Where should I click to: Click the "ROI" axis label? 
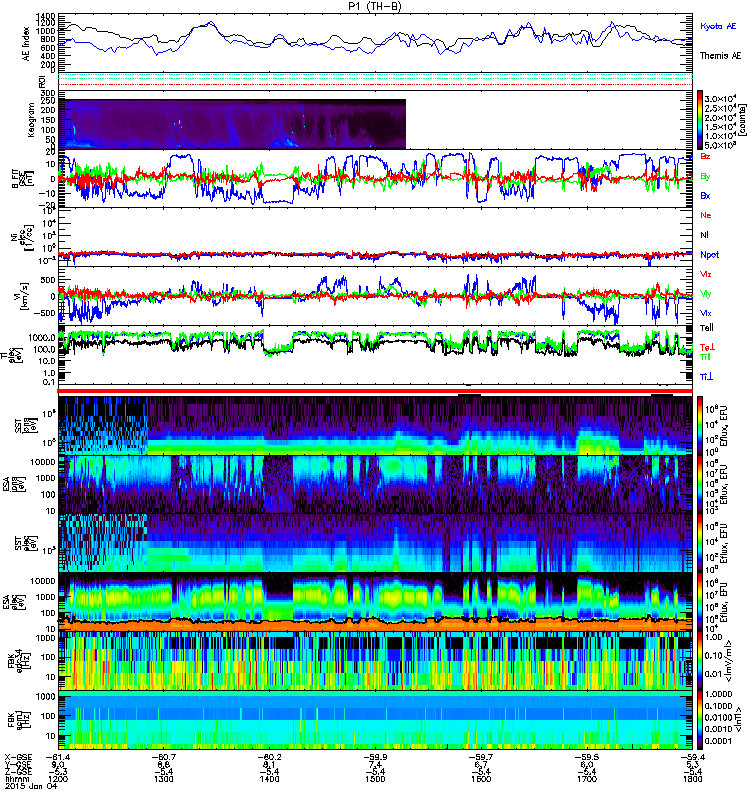coord(43,81)
